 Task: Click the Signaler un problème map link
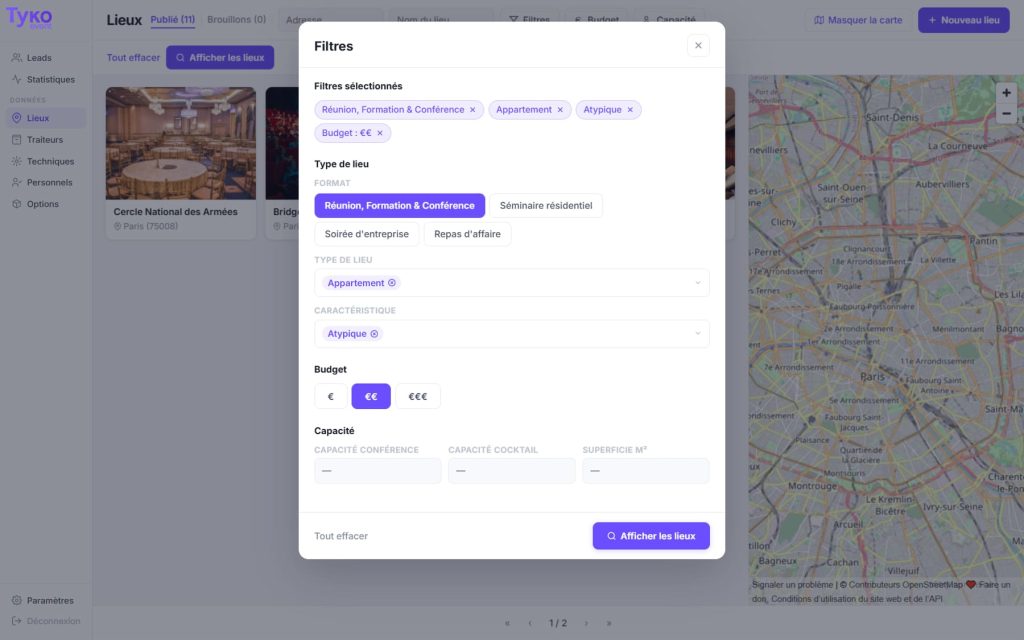pos(792,585)
